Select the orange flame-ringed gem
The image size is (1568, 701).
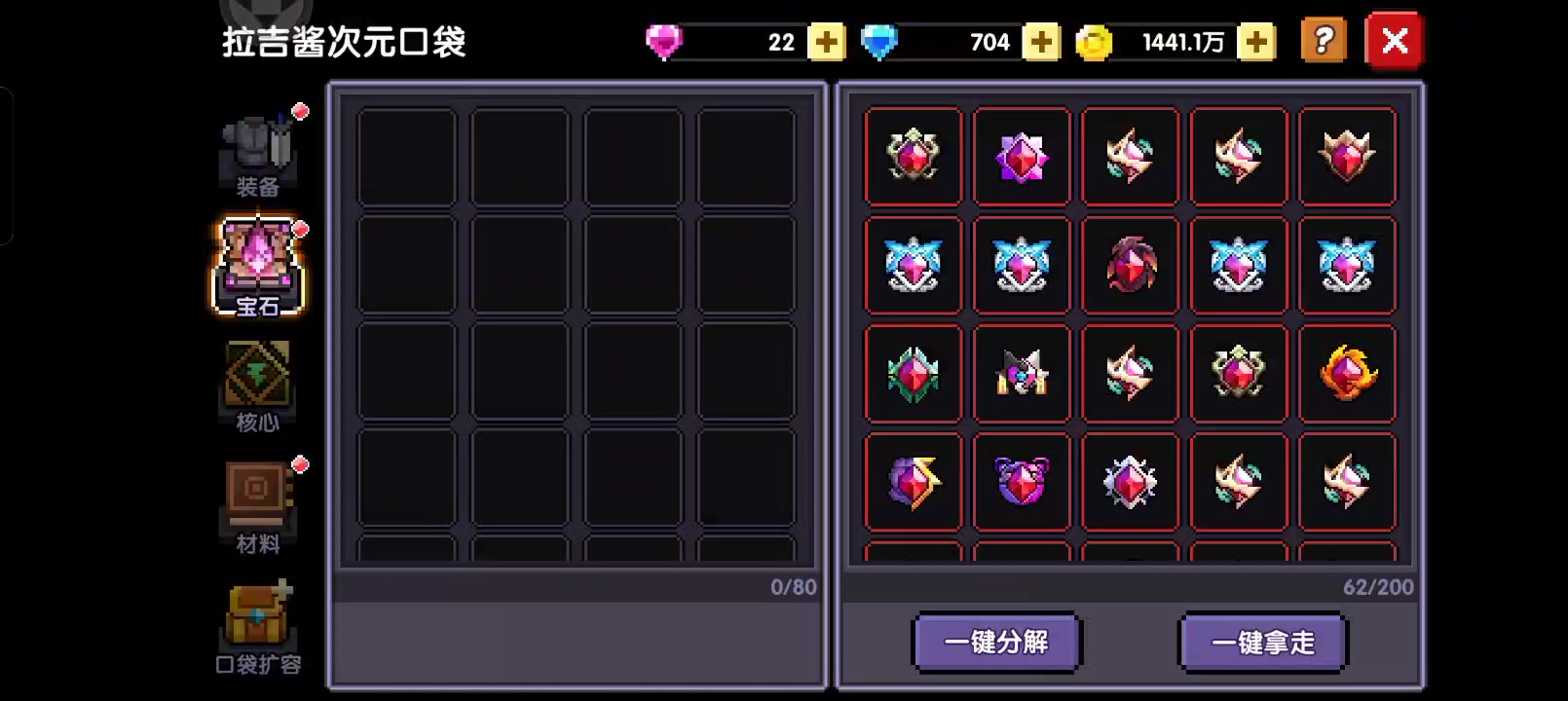(x=1348, y=374)
